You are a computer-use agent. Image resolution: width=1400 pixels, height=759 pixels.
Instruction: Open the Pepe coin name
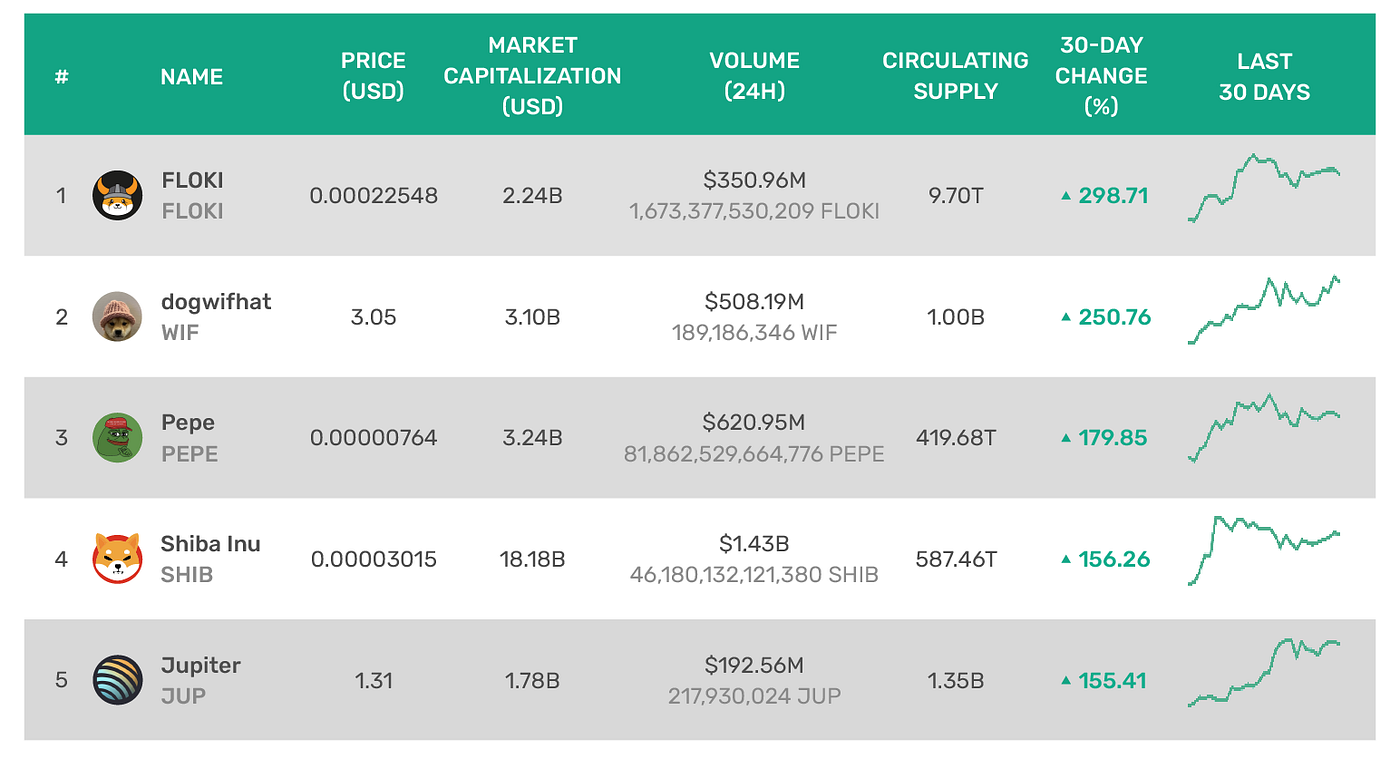click(x=188, y=423)
